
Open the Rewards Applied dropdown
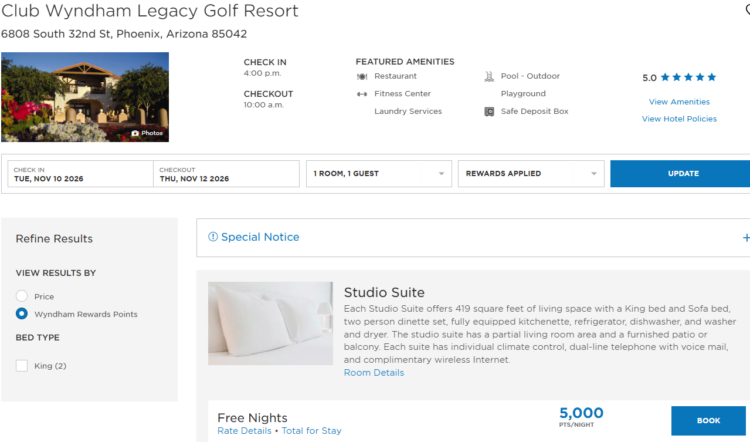pyautogui.click(x=531, y=174)
